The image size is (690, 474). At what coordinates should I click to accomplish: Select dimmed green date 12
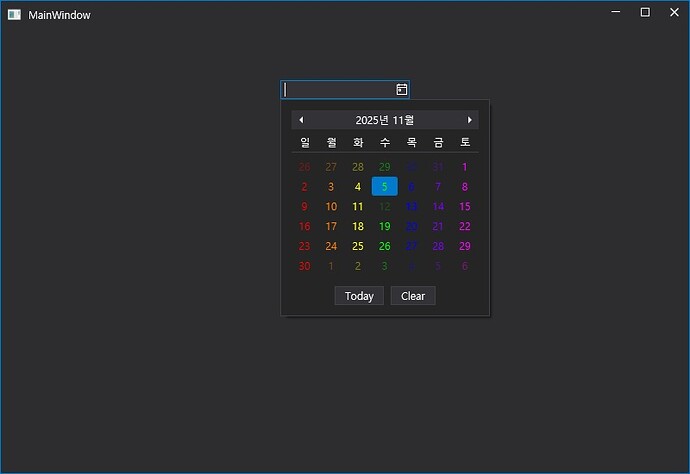point(385,206)
